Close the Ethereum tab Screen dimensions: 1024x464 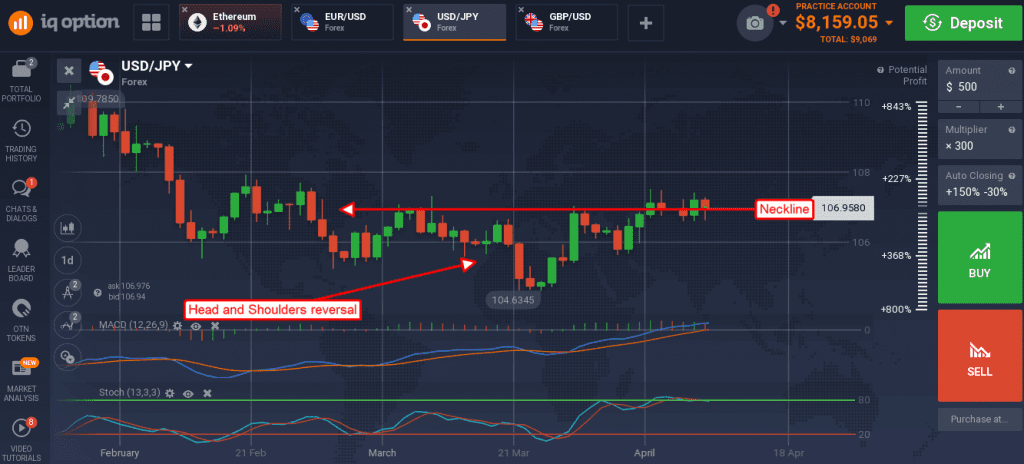(x=185, y=10)
